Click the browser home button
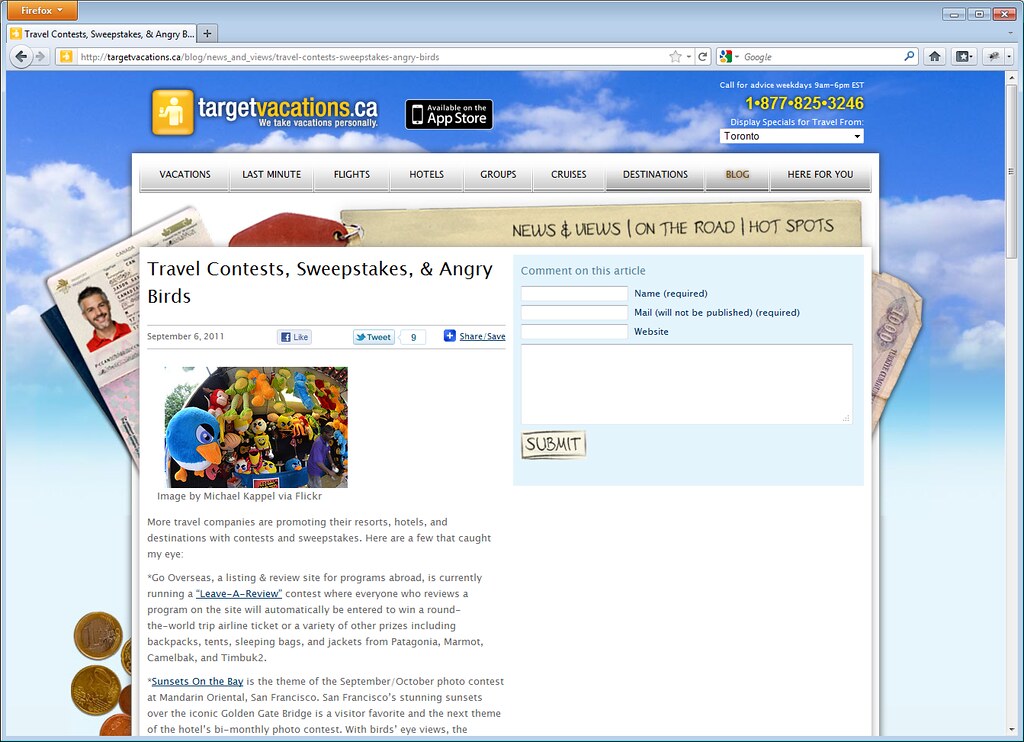The image size is (1024, 742). [x=935, y=57]
